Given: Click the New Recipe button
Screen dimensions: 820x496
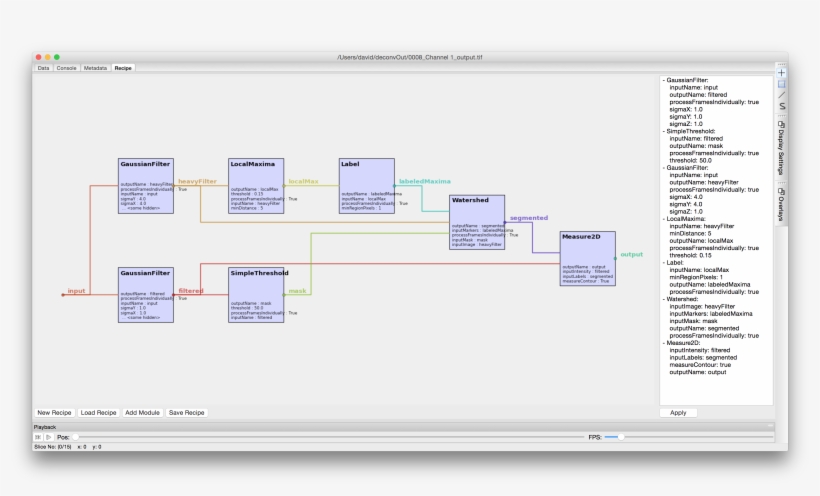Looking at the screenshot, I should tap(55, 412).
